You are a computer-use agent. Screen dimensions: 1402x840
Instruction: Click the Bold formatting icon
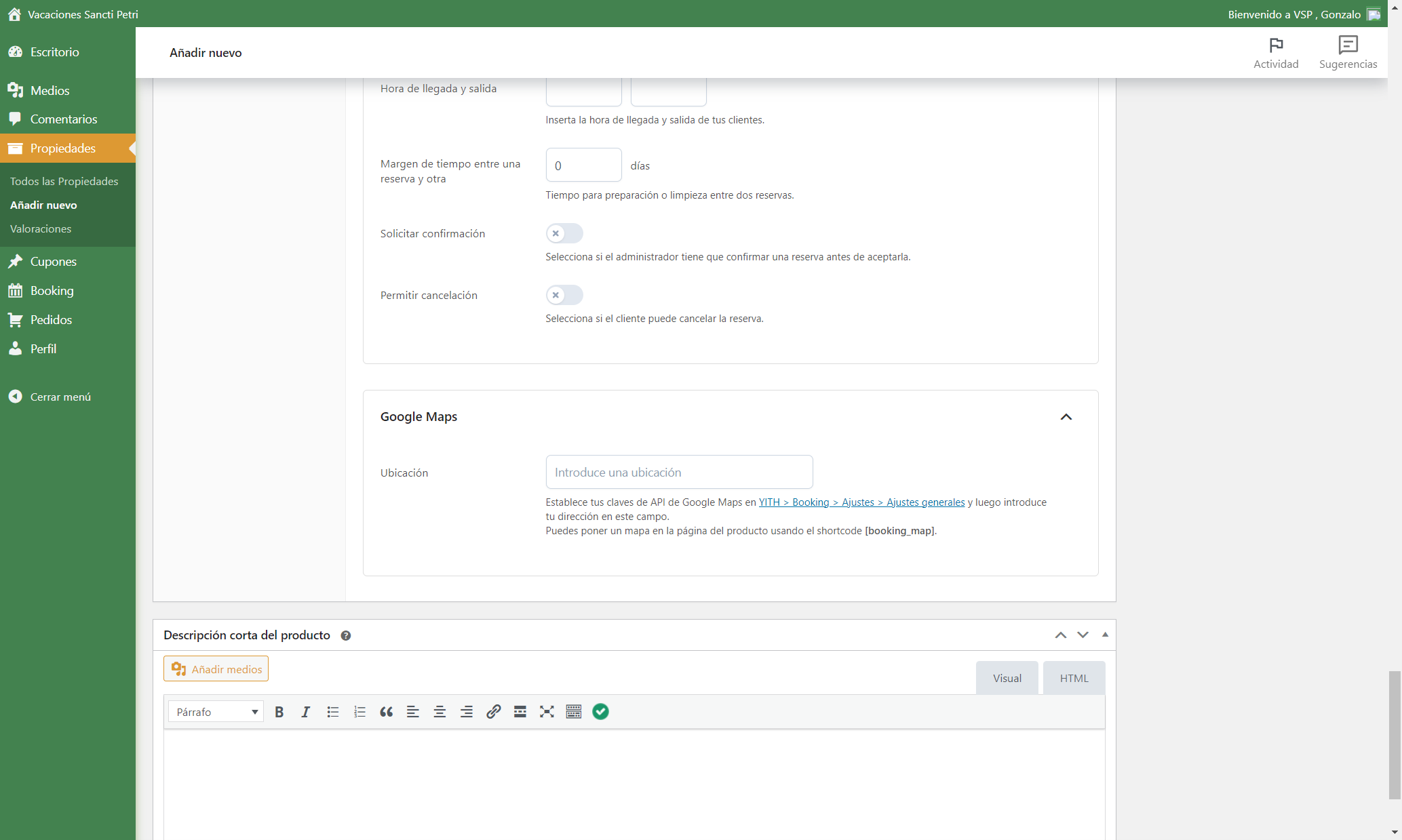(279, 711)
